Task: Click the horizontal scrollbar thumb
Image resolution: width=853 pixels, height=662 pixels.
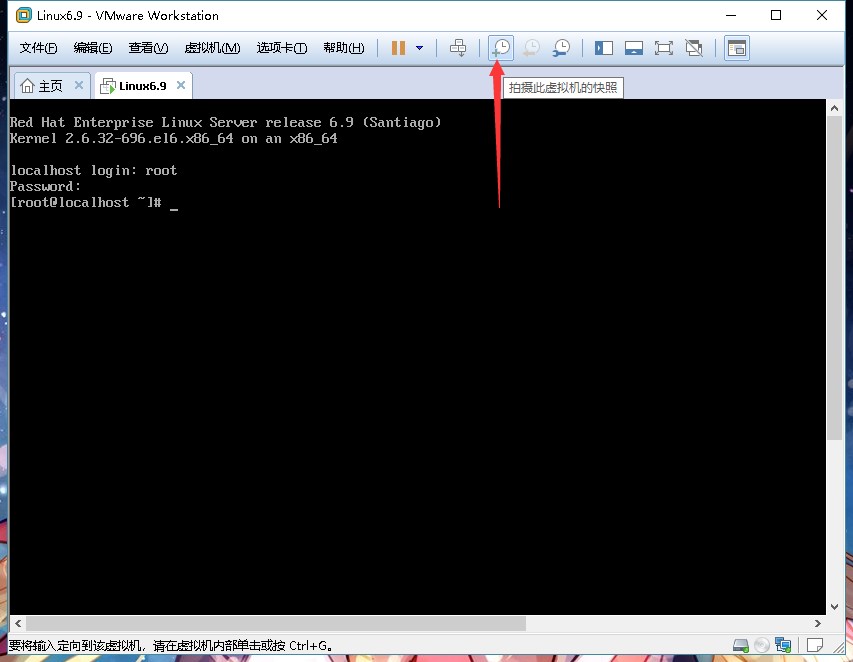Action: pos(276,623)
